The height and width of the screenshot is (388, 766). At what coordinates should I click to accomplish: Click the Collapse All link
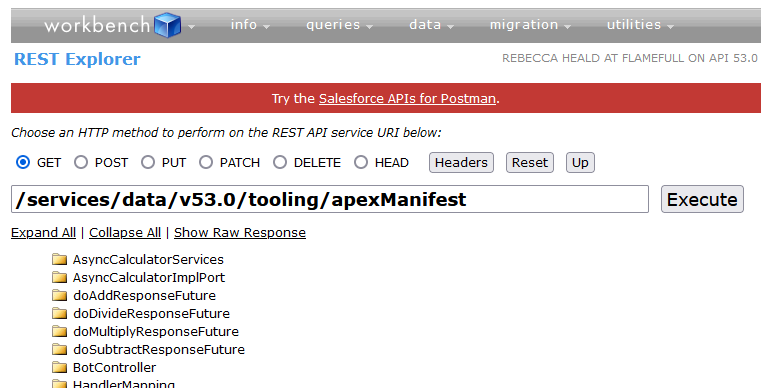[125, 233]
